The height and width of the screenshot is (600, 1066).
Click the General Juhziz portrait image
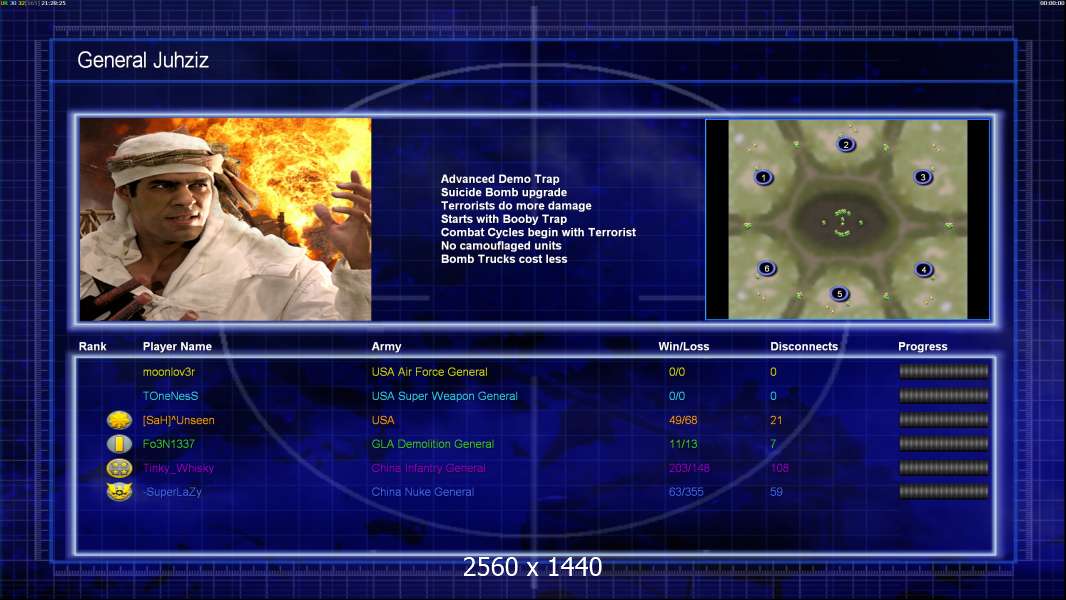225,219
